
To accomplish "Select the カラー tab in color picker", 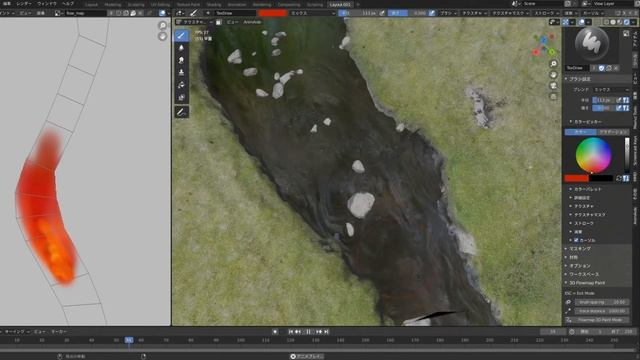I will [580, 132].
